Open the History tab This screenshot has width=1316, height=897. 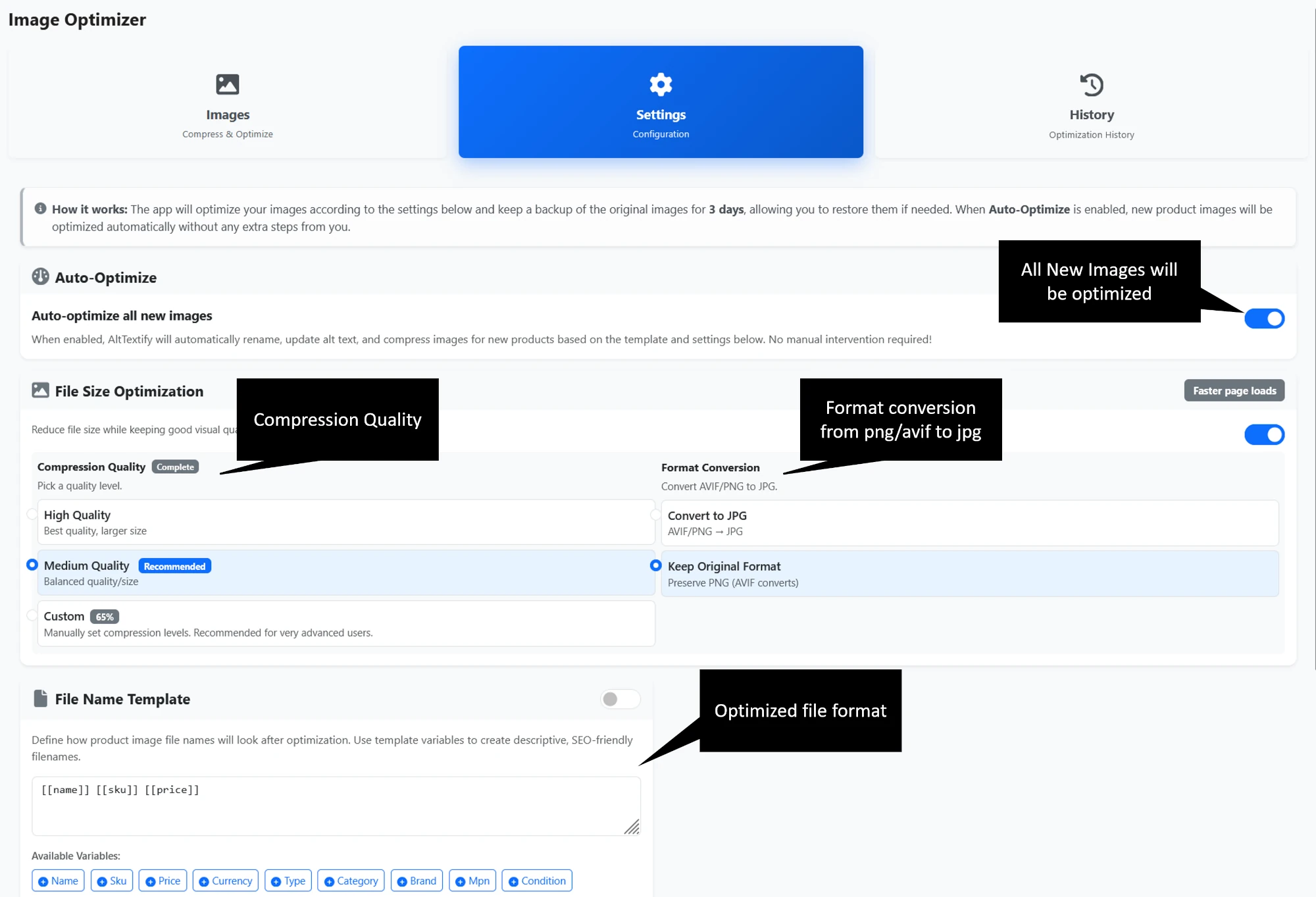click(x=1092, y=102)
